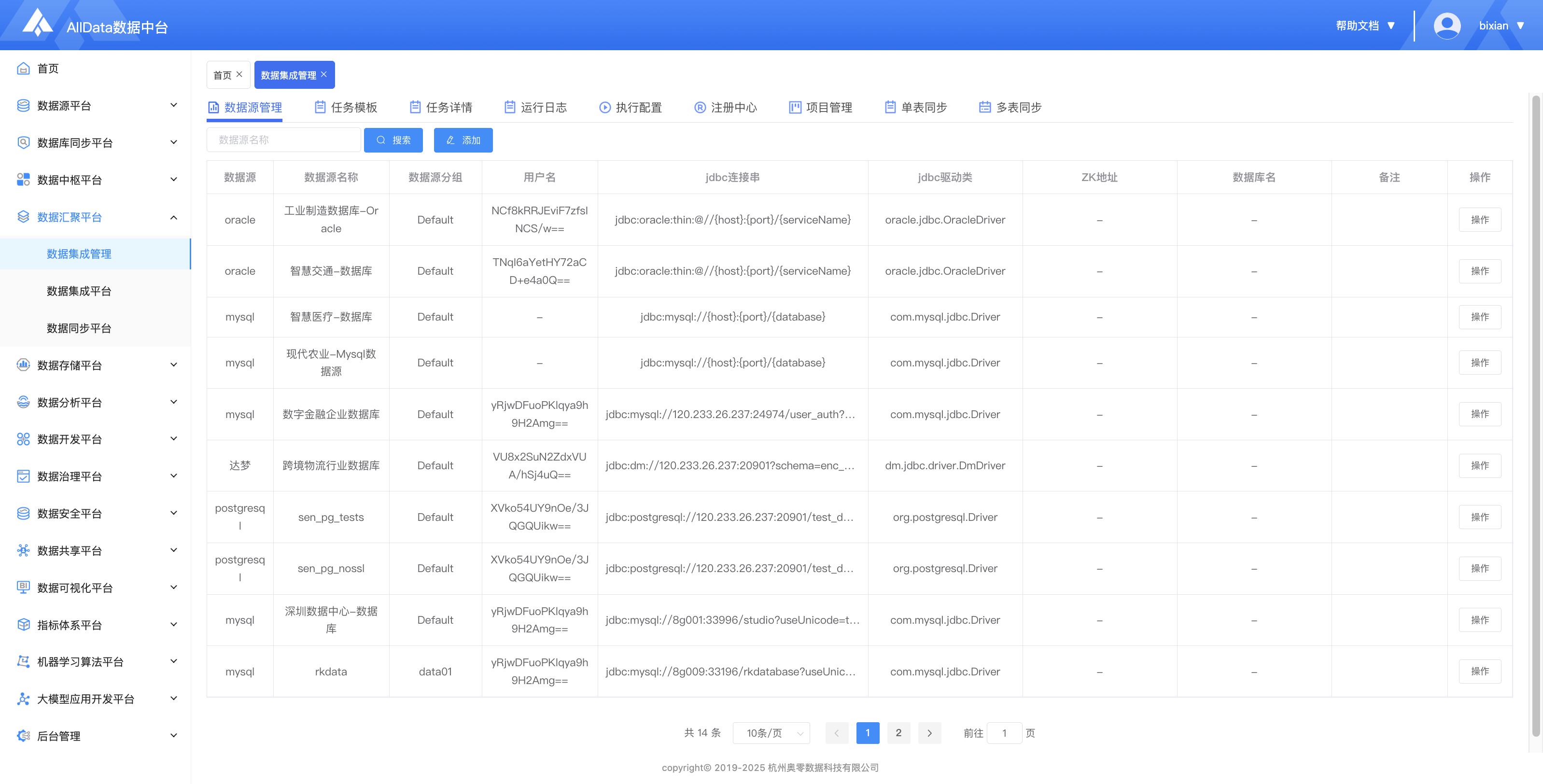The height and width of the screenshot is (784, 1543).
Task: Close the 数据集成管理 page tab
Action: pyautogui.click(x=324, y=74)
